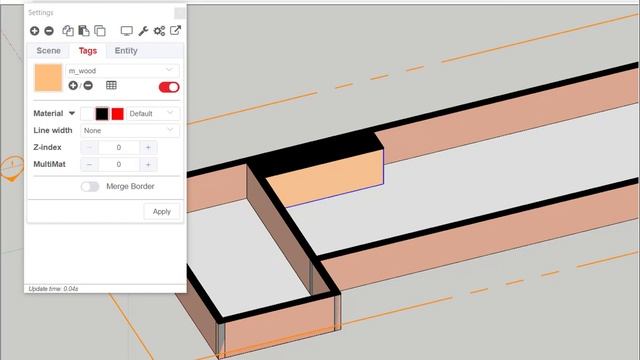Open the wrench tools icon
This screenshot has width=640, height=360.
coord(143,31)
